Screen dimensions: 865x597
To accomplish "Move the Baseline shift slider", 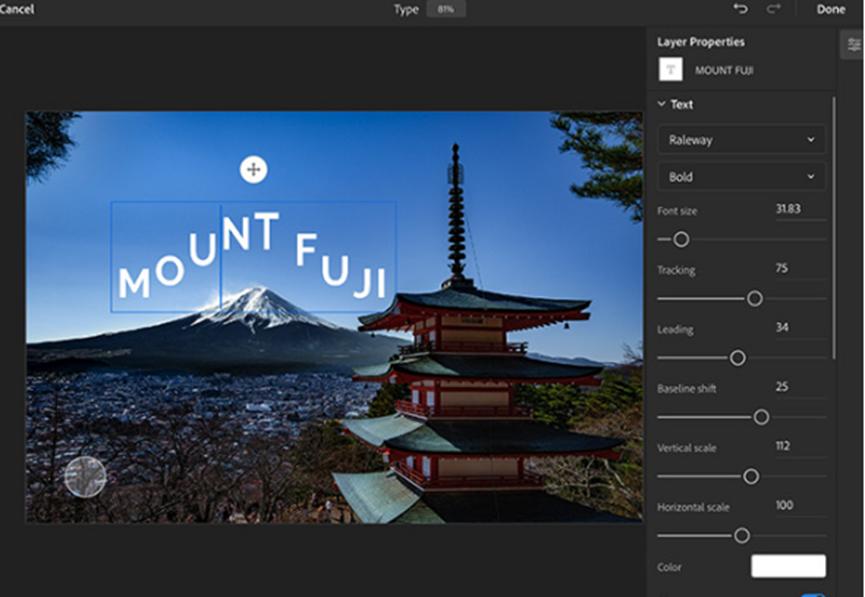I will tap(760, 416).
